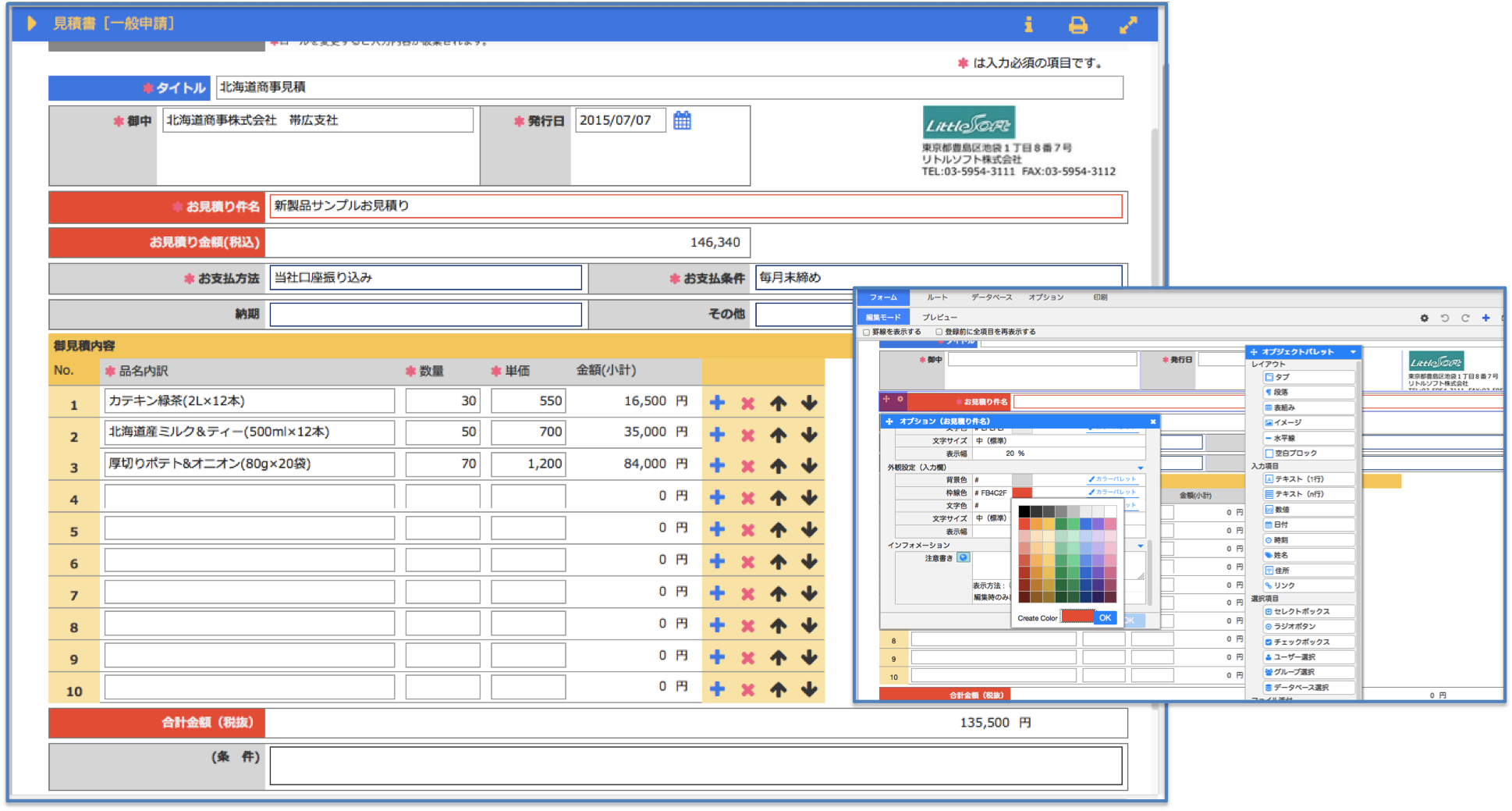Add イメージ object from palette

pos(1308,422)
